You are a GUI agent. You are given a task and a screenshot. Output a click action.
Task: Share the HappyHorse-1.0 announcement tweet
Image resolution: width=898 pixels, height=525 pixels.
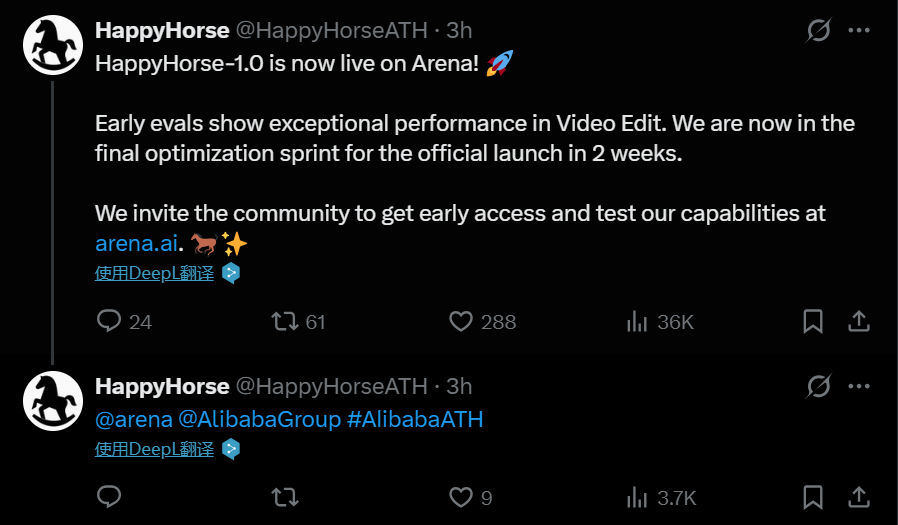pyautogui.click(x=858, y=321)
